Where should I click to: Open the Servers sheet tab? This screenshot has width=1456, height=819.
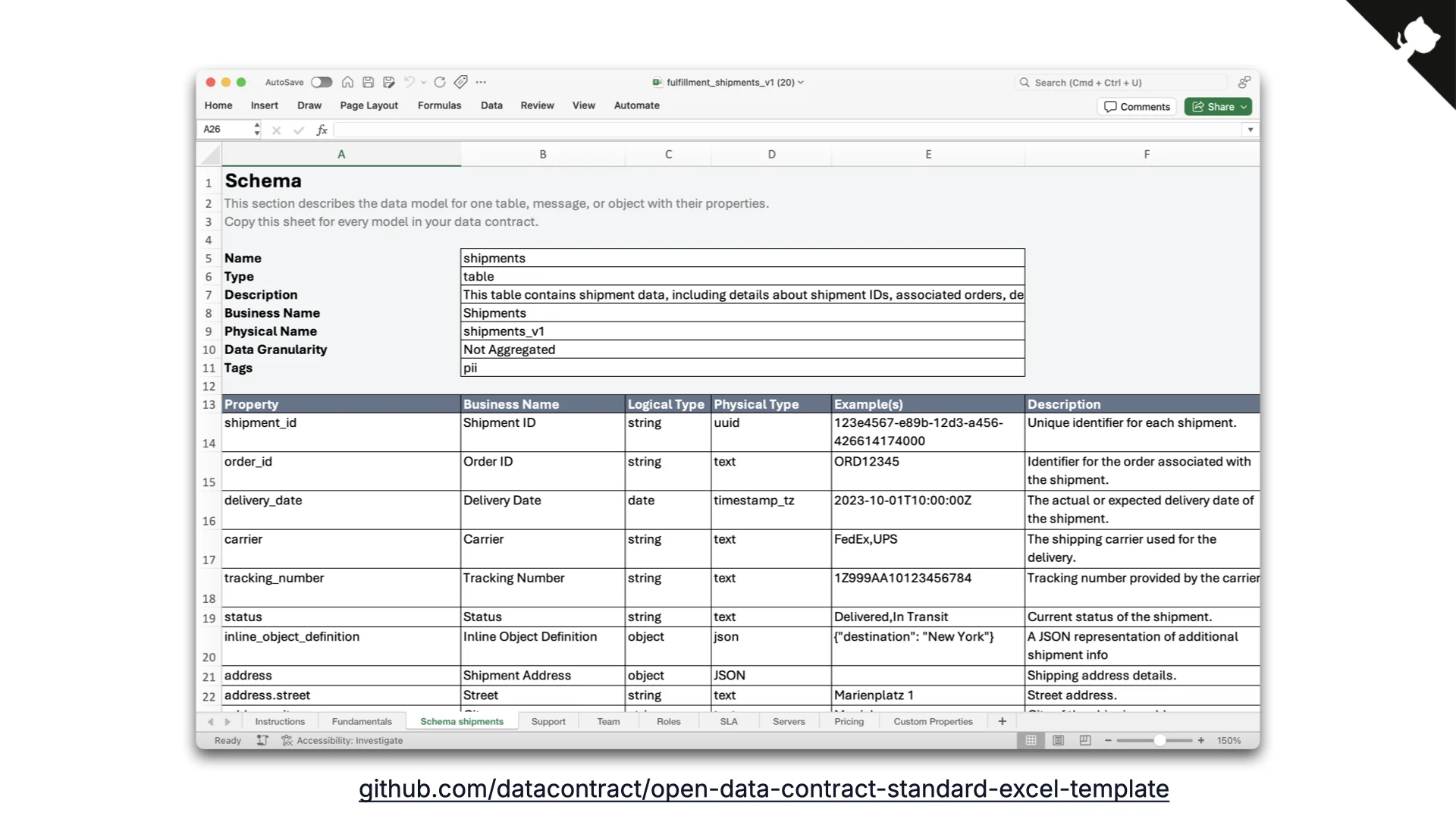pyautogui.click(x=789, y=721)
